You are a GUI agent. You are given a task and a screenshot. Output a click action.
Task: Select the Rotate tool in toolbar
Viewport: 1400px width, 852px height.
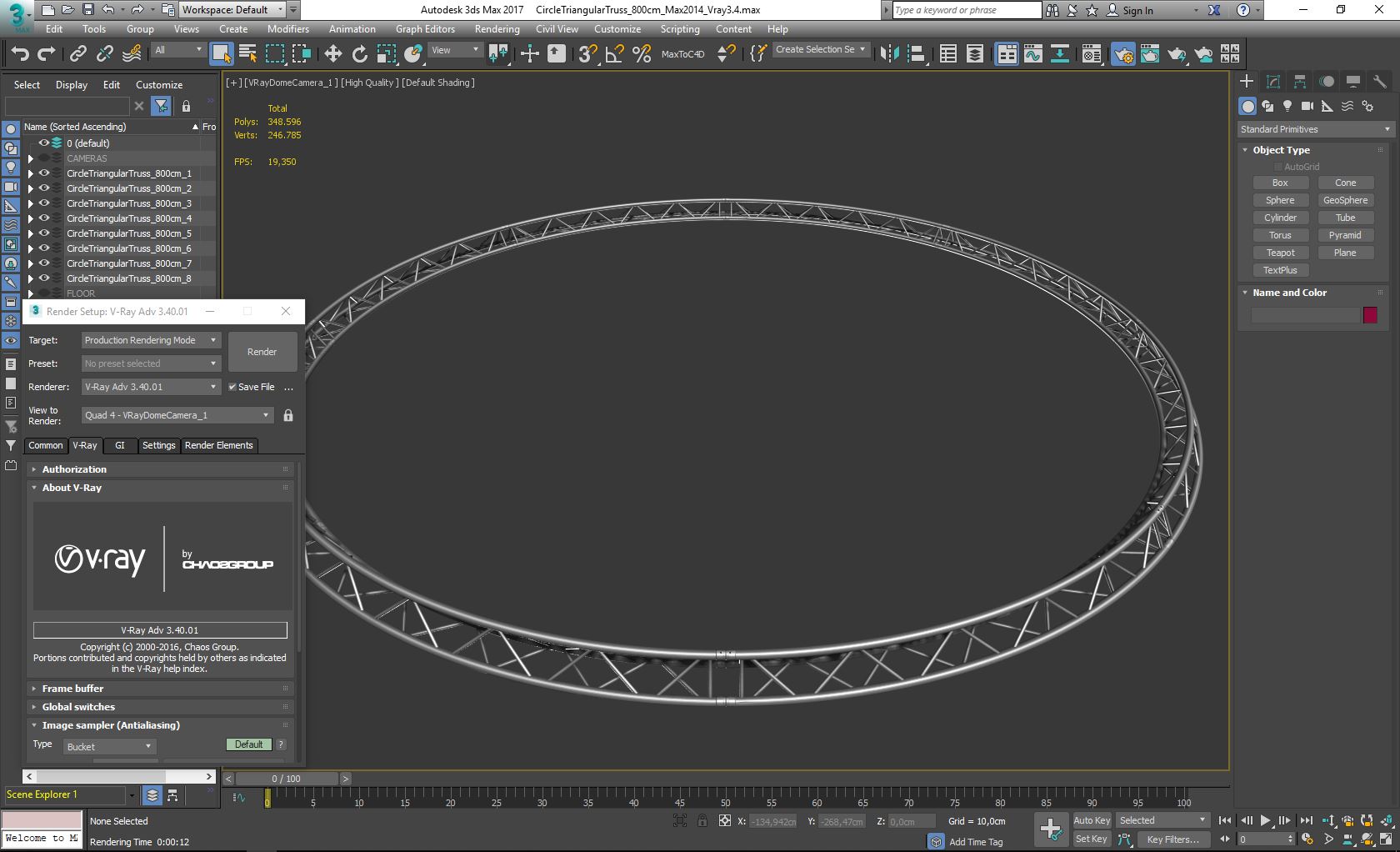click(x=359, y=54)
